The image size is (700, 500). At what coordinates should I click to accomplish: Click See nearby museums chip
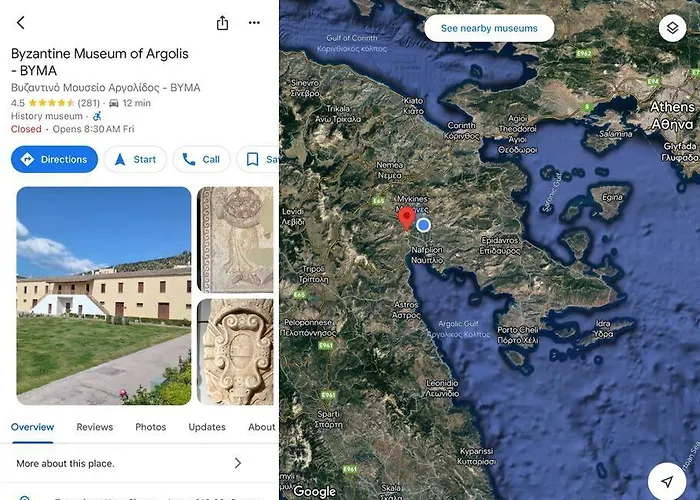489,28
